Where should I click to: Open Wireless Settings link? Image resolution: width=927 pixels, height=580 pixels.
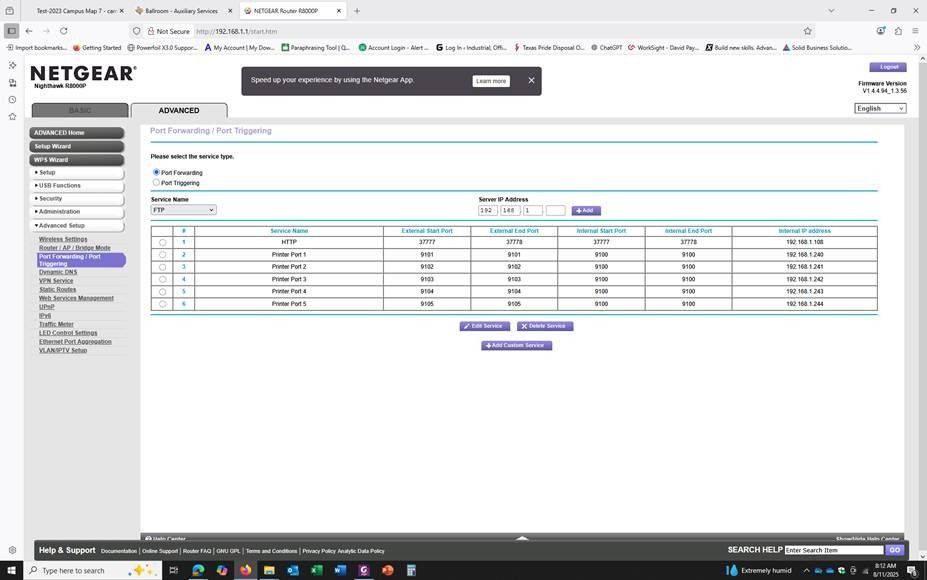[63, 239]
